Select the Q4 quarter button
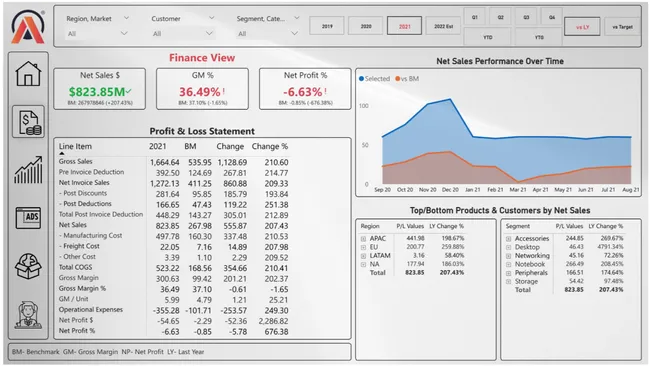Image resolution: width=650 pixels, height=366 pixels. click(552, 17)
